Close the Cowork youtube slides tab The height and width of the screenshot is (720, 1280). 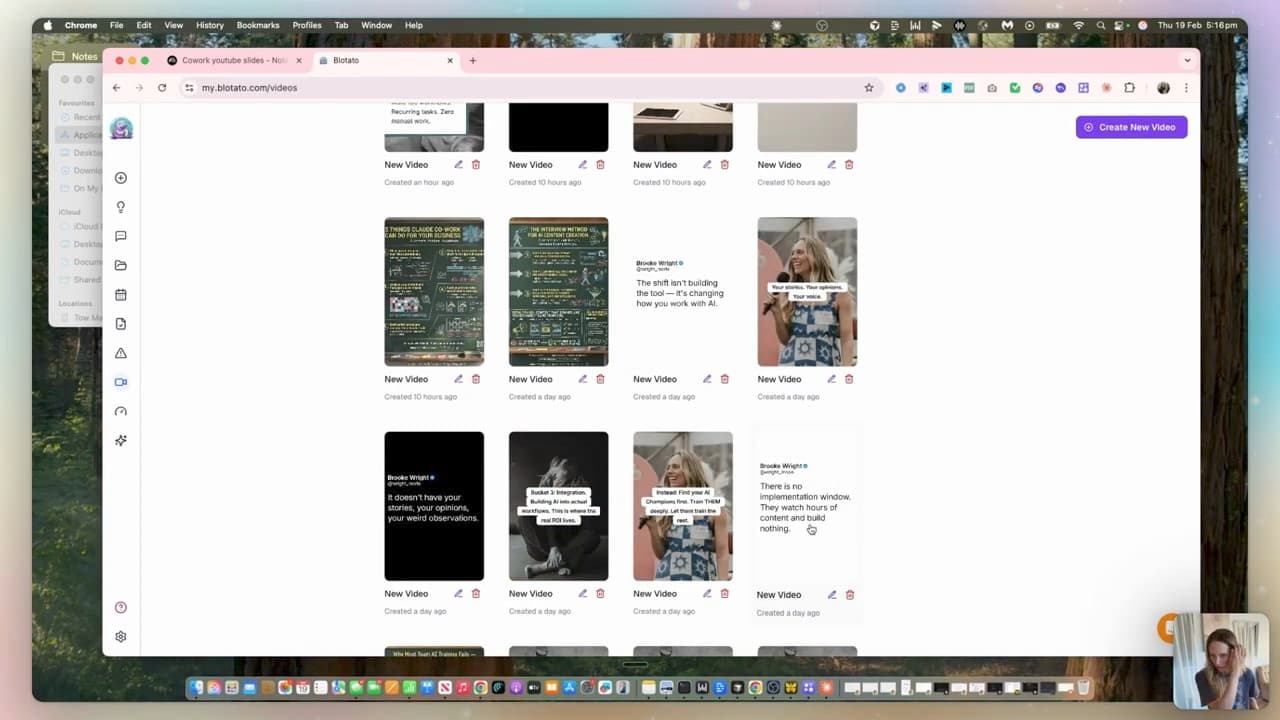click(x=298, y=60)
